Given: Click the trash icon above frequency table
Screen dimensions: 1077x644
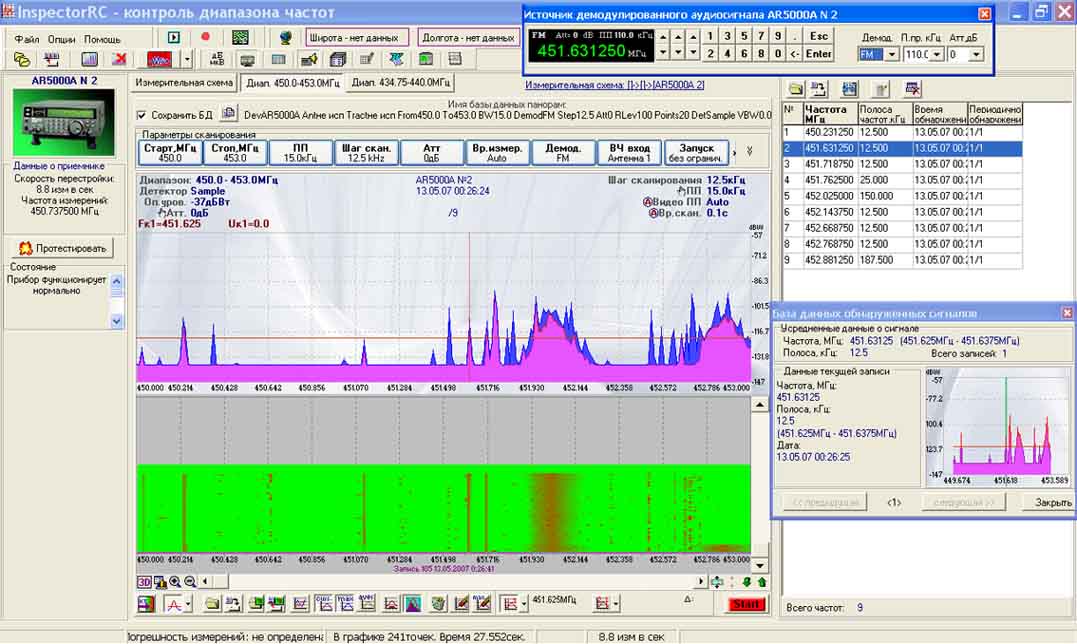Looking at the screenshot, I should pos(881,88).
